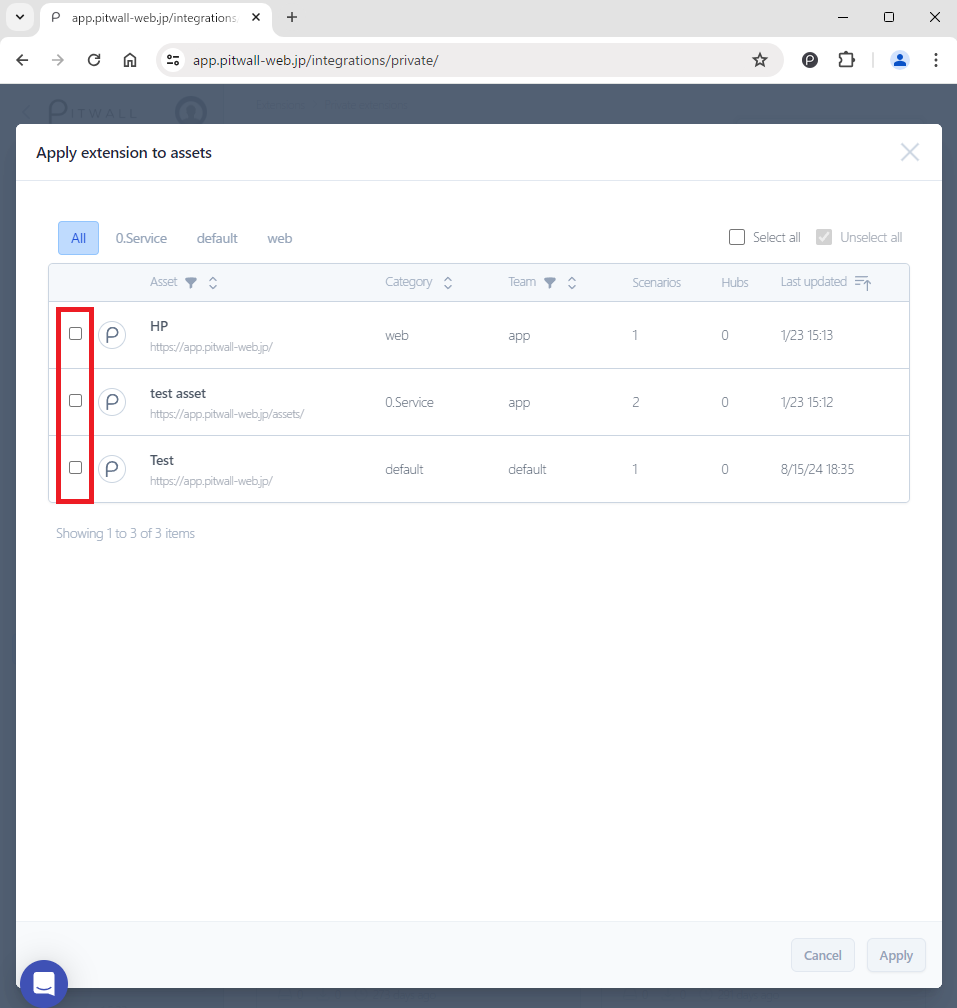Select the 0.Service filter tab
Image resolution: width=957 pixels, height=1008 pixels.
coord(141,238)
